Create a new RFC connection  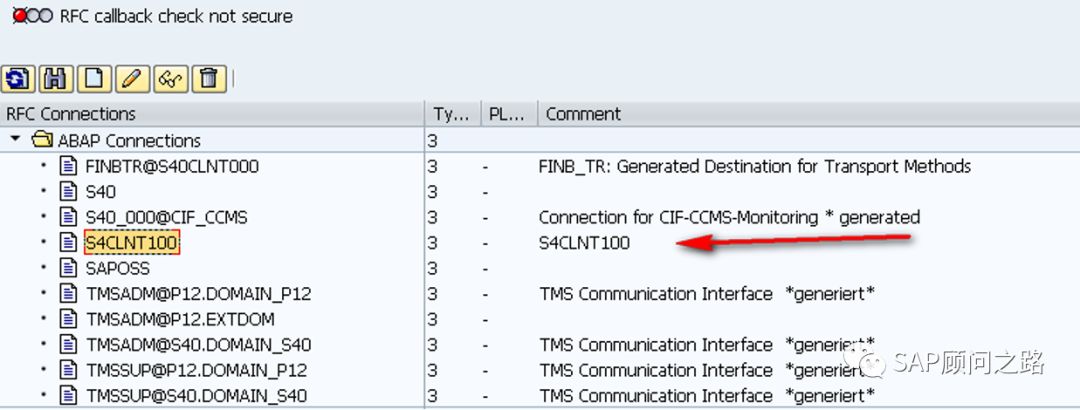tap(93, 78)
